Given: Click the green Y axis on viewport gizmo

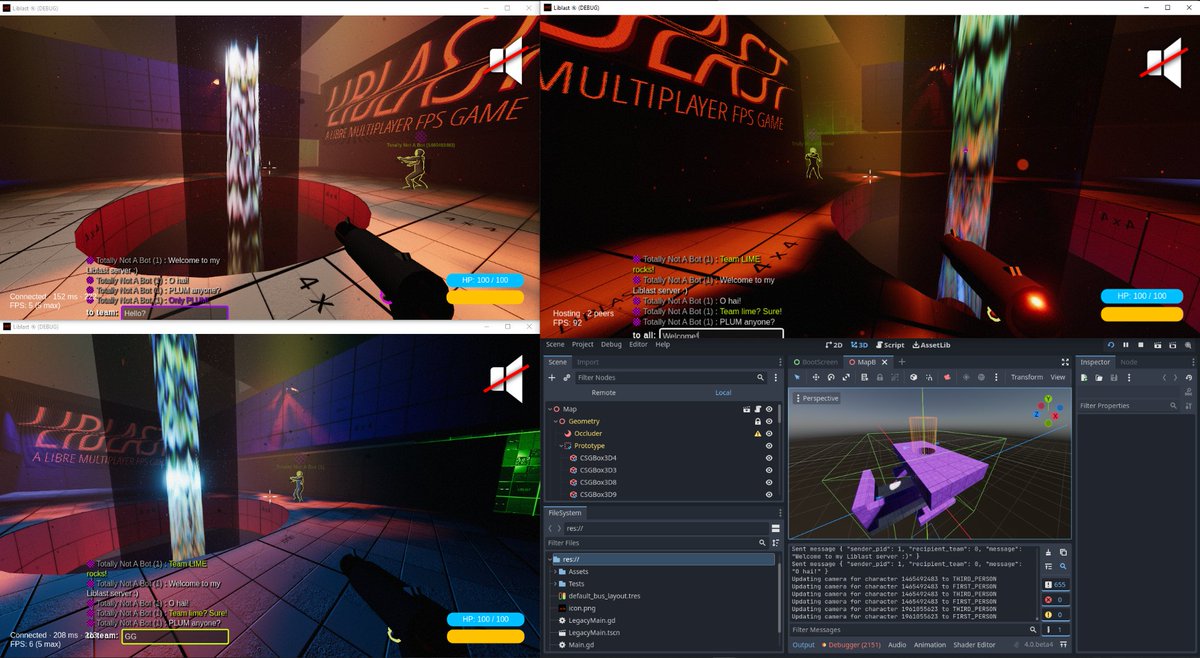Looking at the screenshot, I should [1046, 400].
